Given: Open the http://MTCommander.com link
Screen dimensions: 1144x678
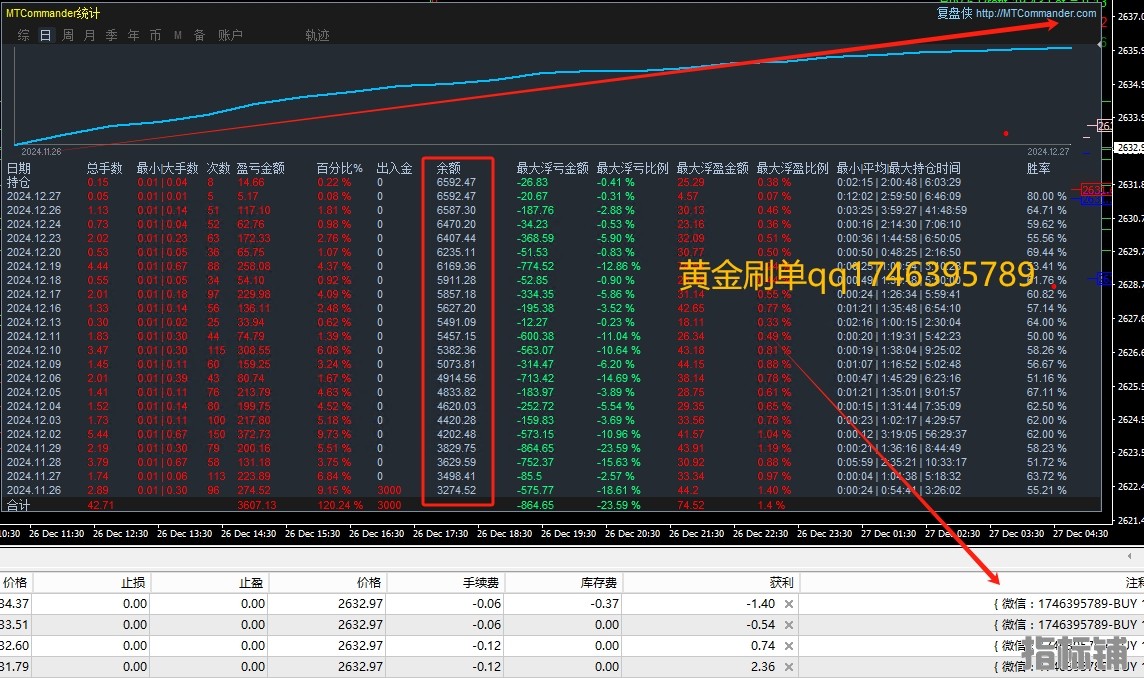Looking at the screenshot, I should point(1036,13).
